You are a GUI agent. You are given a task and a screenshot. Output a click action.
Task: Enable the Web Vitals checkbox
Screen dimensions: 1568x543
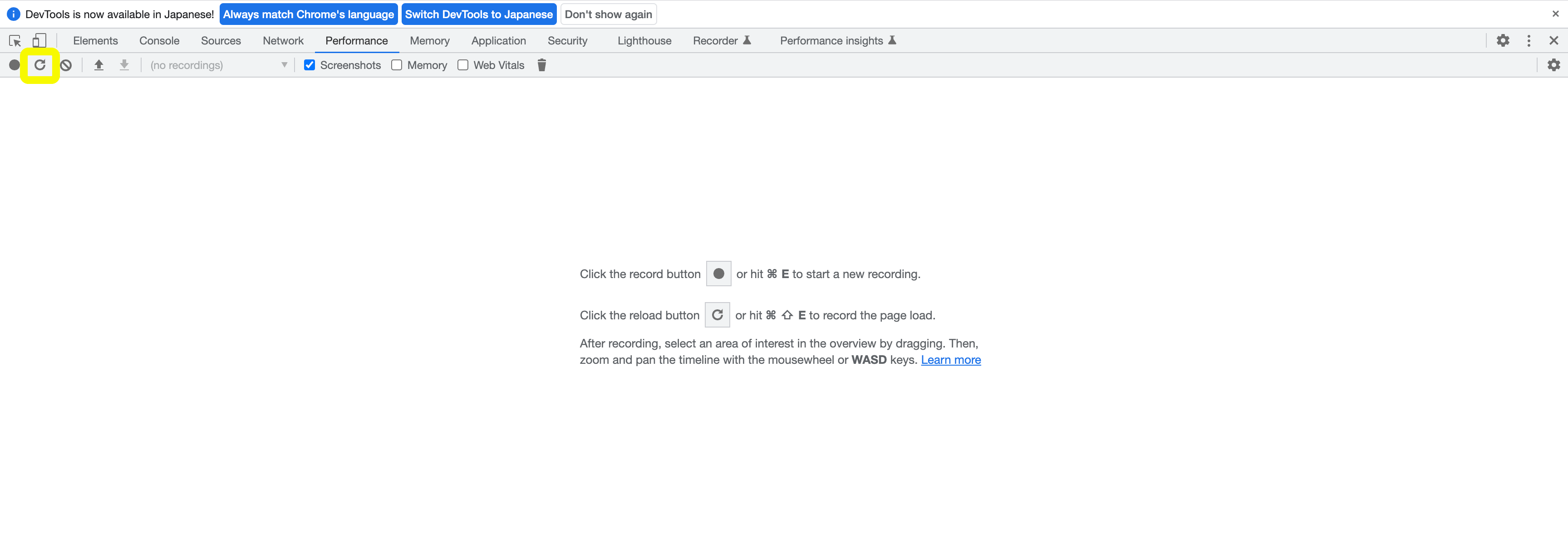click(x=463, y=65)
